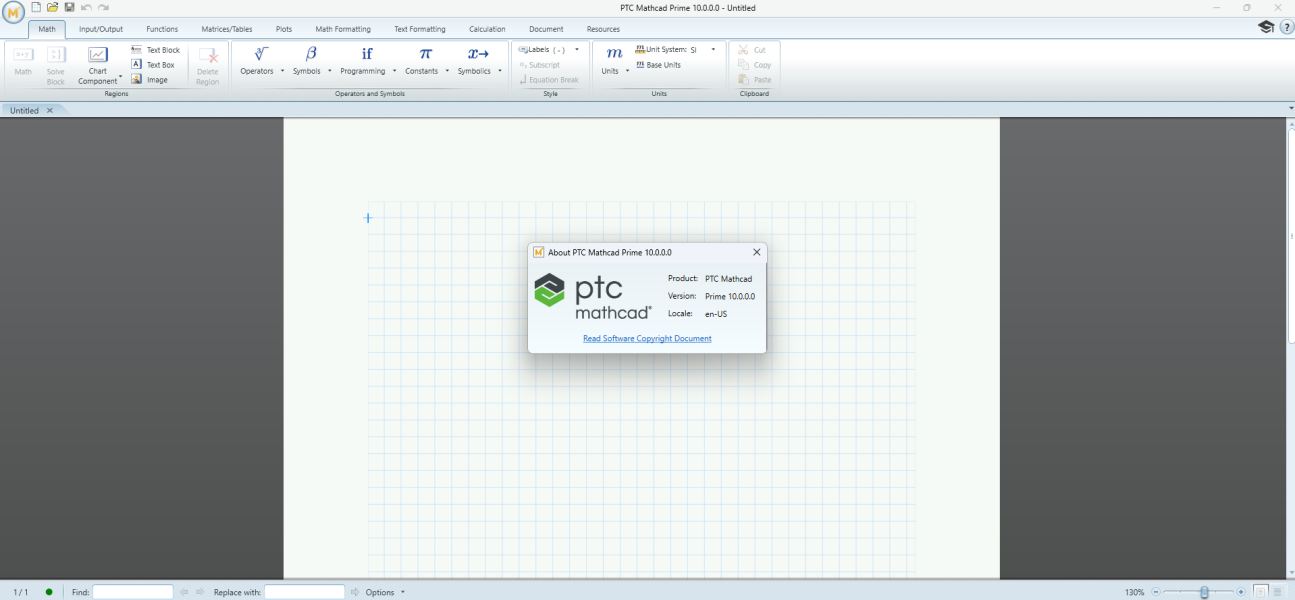Open the Plots ribbon tab
The height and width of the screenshot is (600, 1295).
[x=284, y=29]
